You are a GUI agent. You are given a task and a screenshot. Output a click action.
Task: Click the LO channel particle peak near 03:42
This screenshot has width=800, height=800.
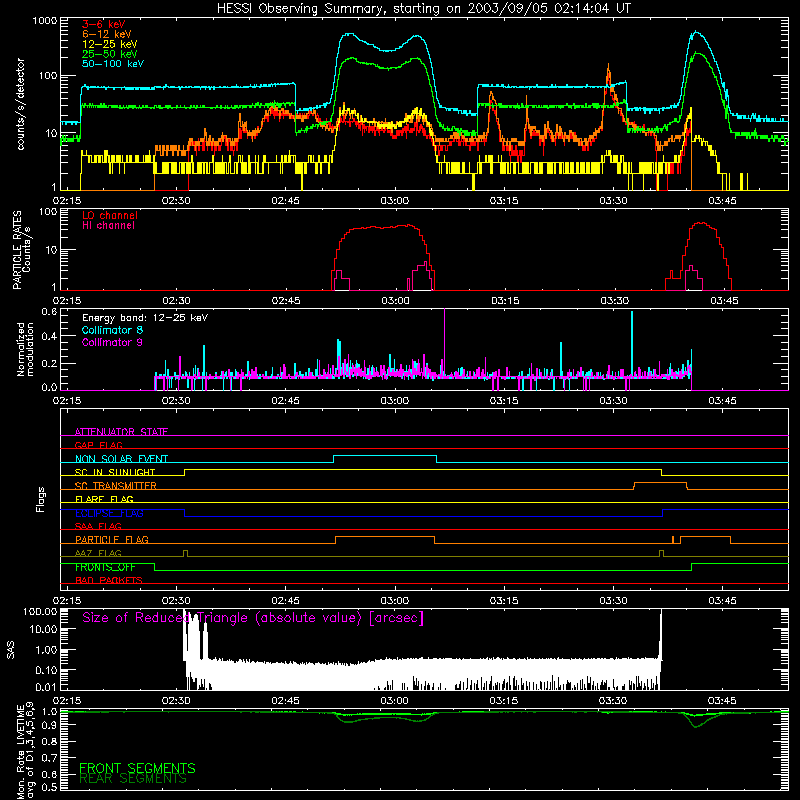click(x=703, y=223)
